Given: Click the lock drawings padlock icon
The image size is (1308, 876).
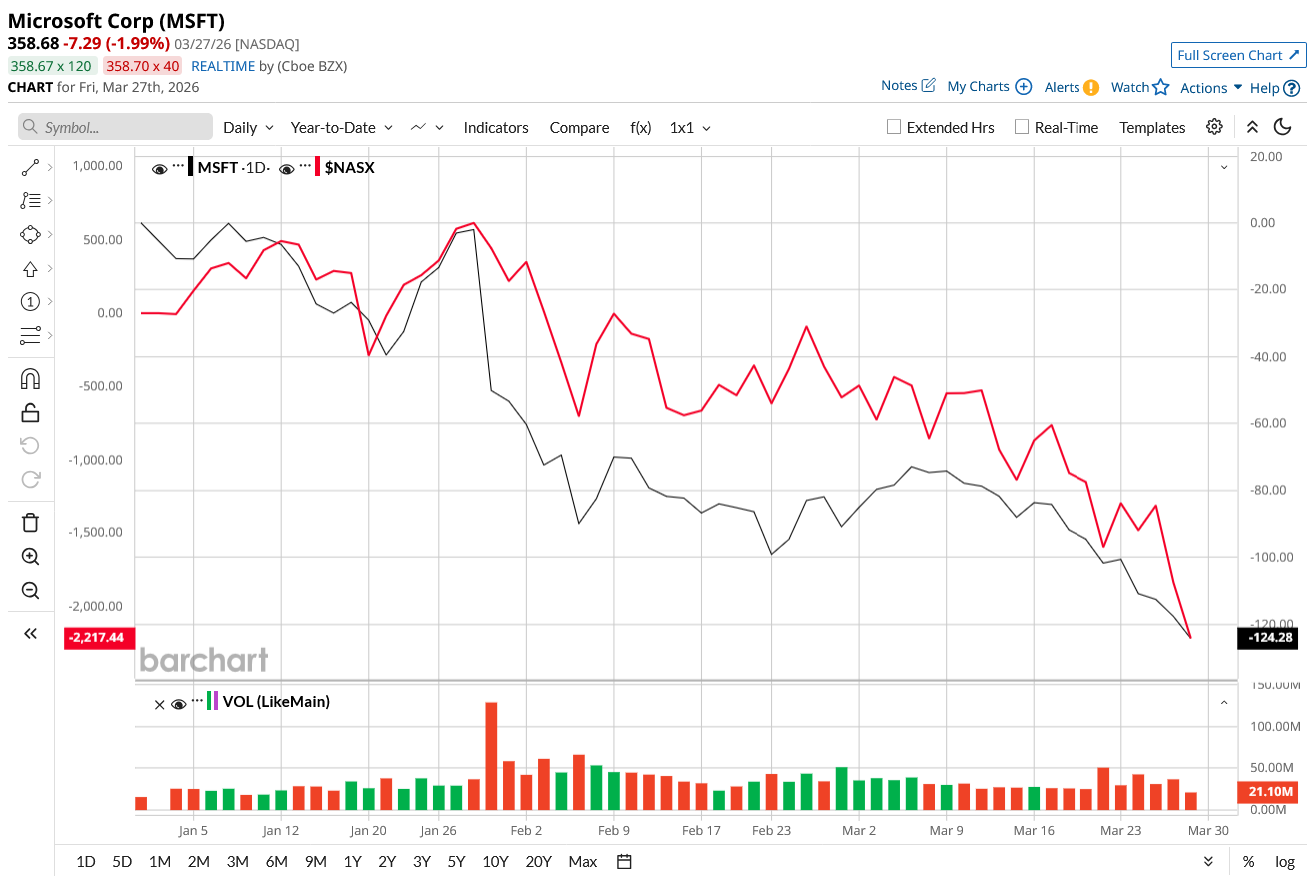Looking at the screenshot, I should (x=30, y=412).
